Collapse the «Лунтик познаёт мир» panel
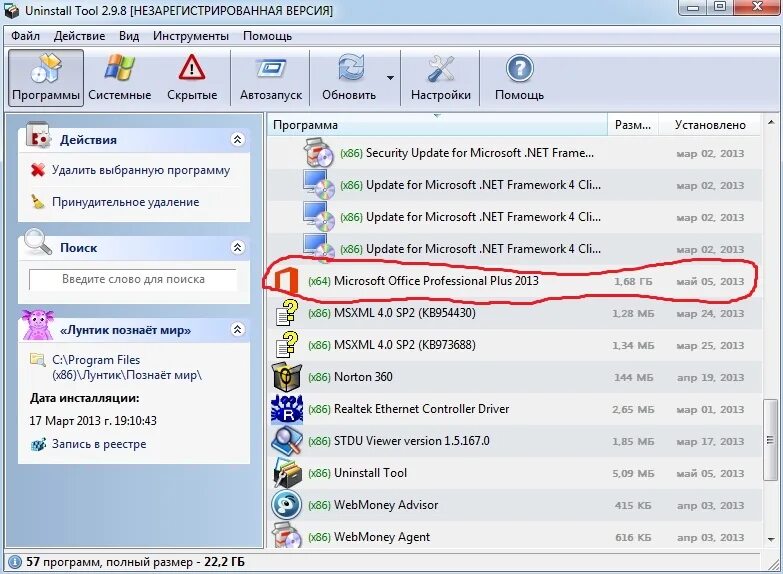The width and height of the screenshot is (783, 574). tap(238, 329)
